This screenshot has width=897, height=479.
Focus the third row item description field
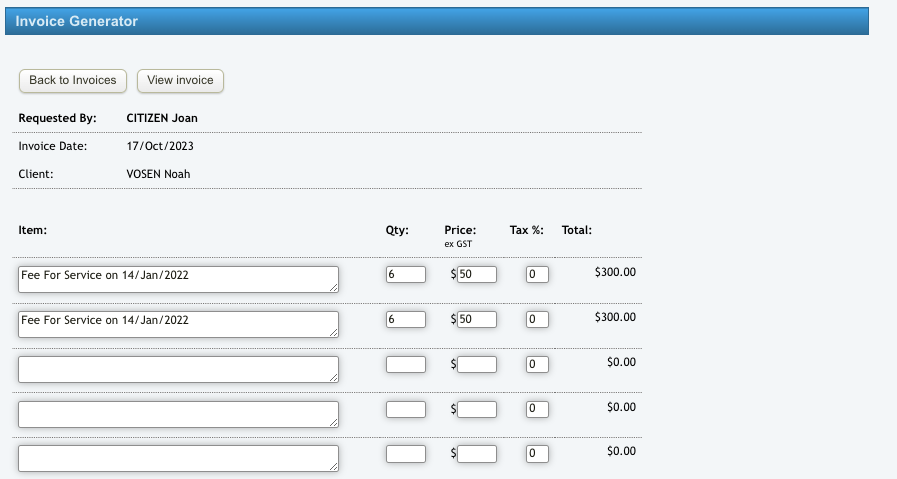178,369
